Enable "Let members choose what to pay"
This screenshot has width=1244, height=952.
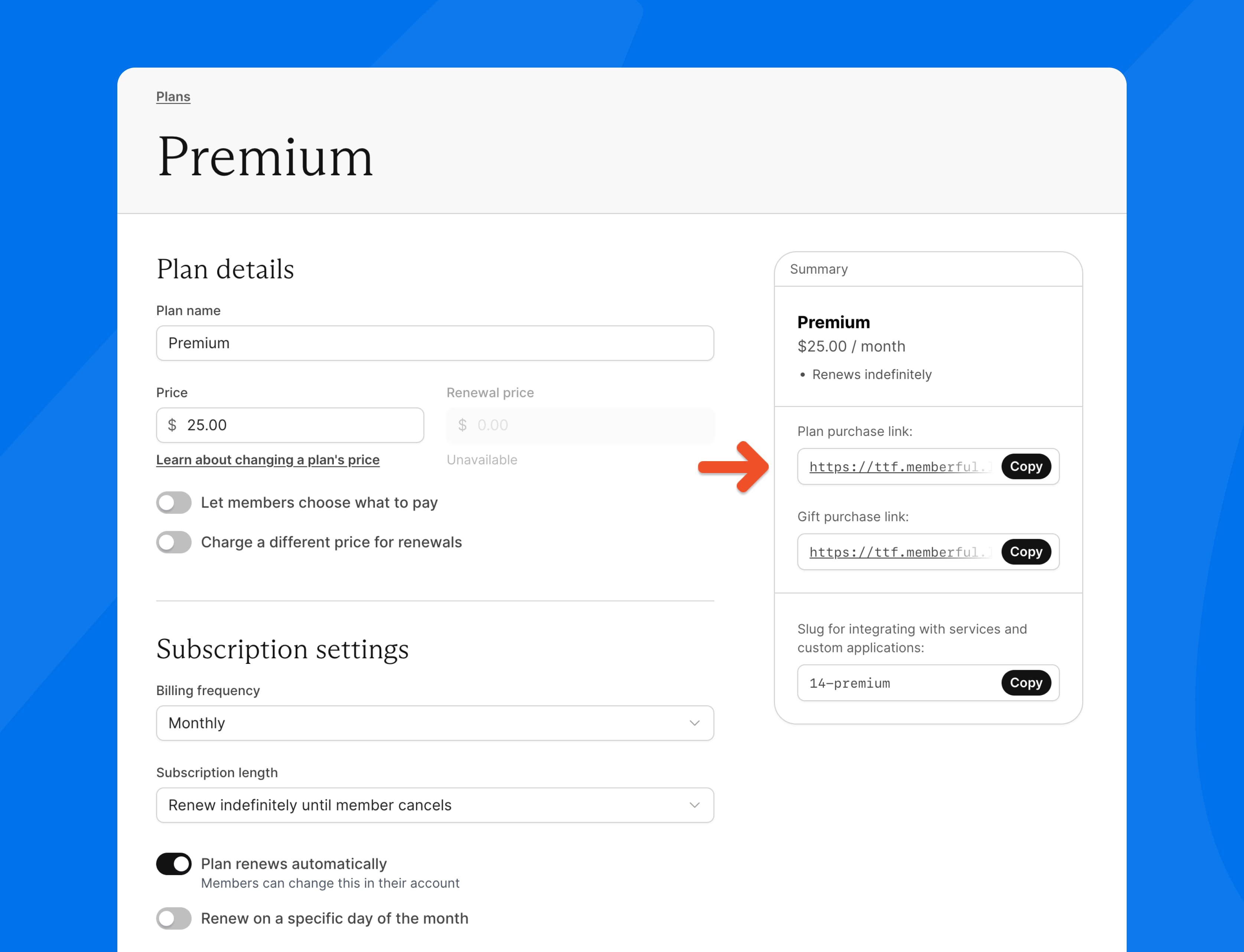(173, 502)
